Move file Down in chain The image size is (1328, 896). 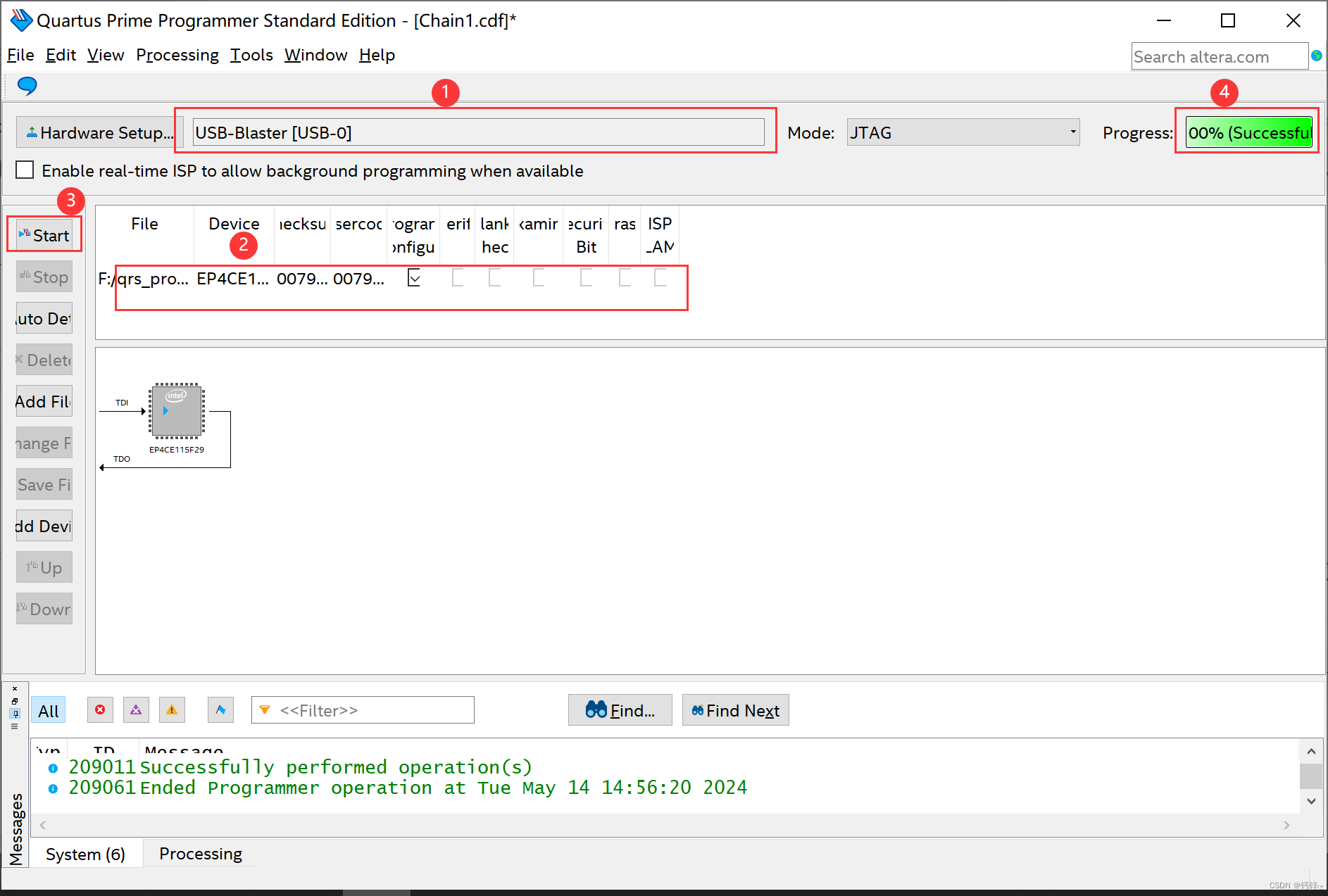(x=44, y=609)
